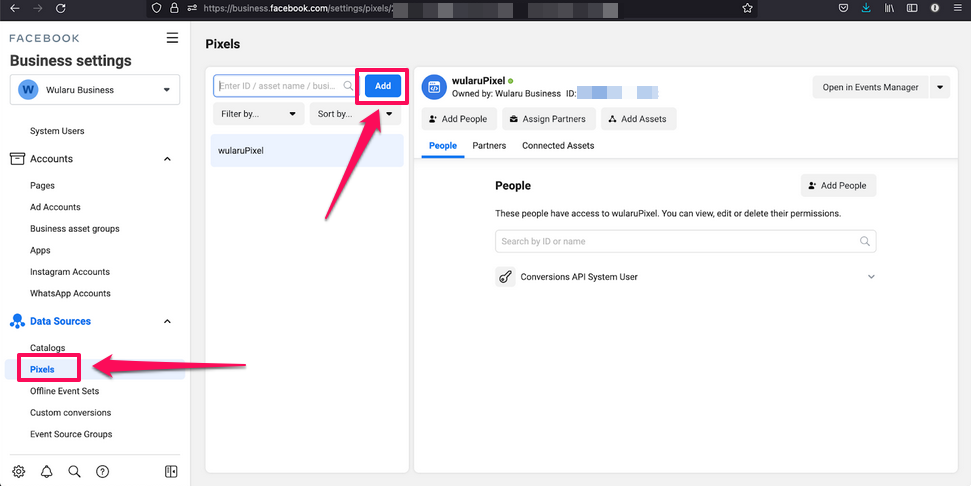The height and width of the screenshot is (486, 971).
Task: Open the browser library icon
Action: pos(889,8)
